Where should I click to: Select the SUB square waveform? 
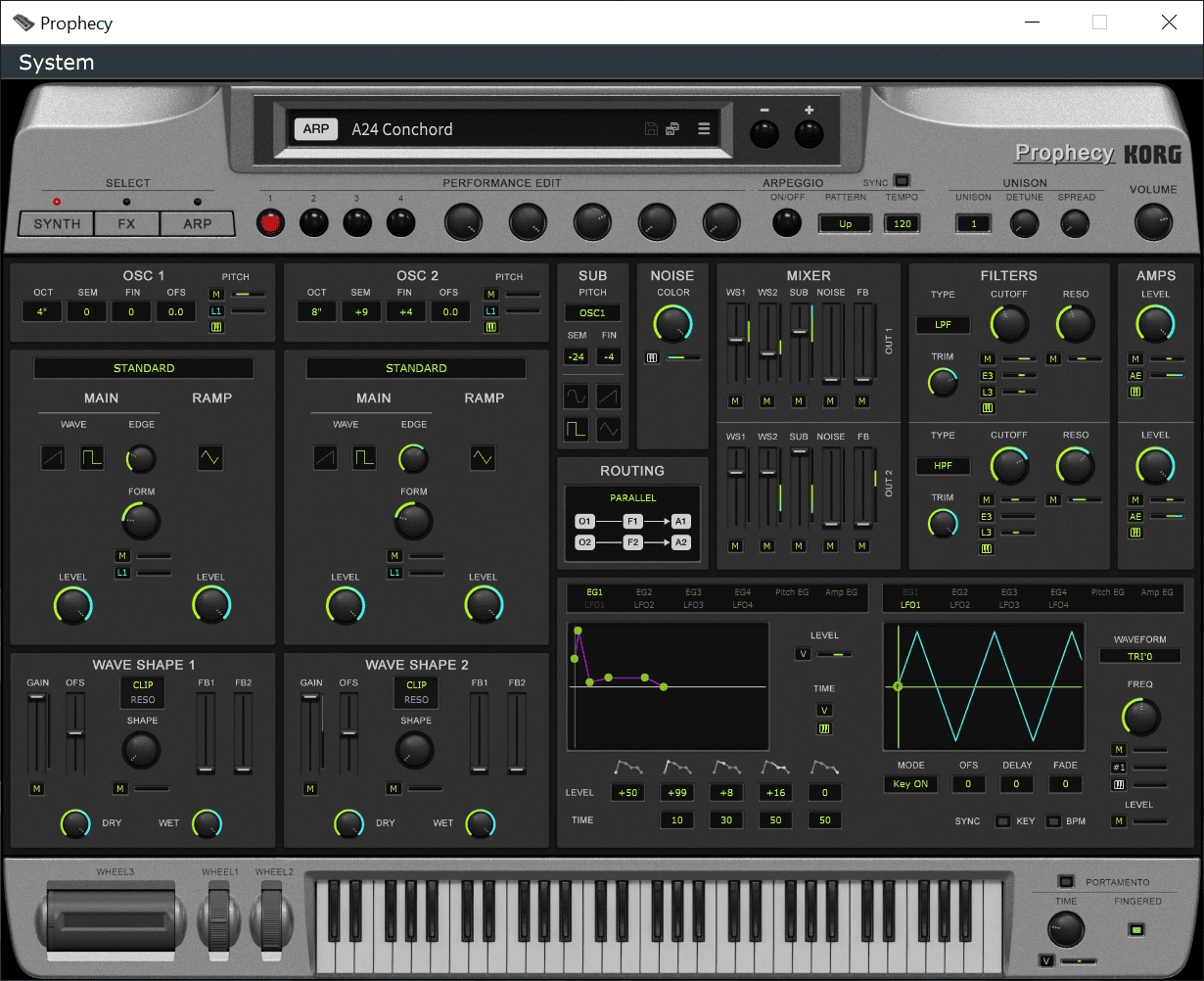tap(577, 429)
